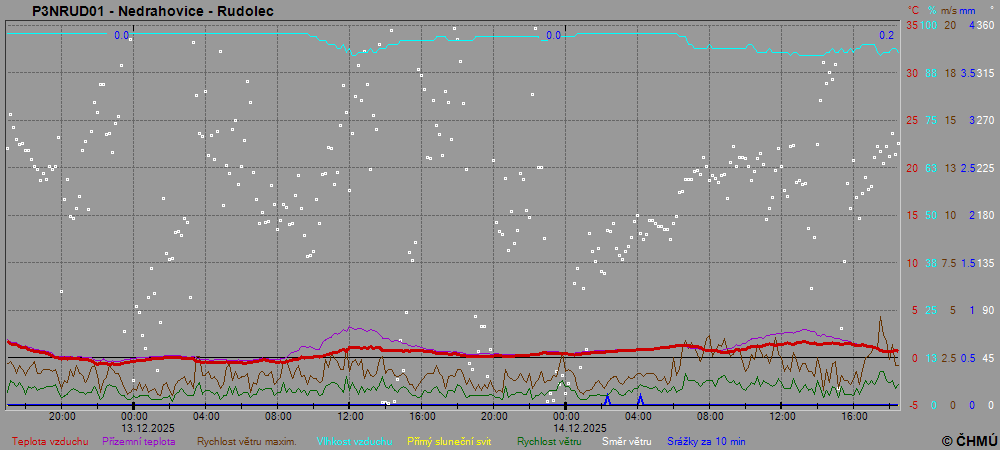The image size is (1000, 450).
Task: Click the first 20:00 time axis label
Action: point(62,415)
